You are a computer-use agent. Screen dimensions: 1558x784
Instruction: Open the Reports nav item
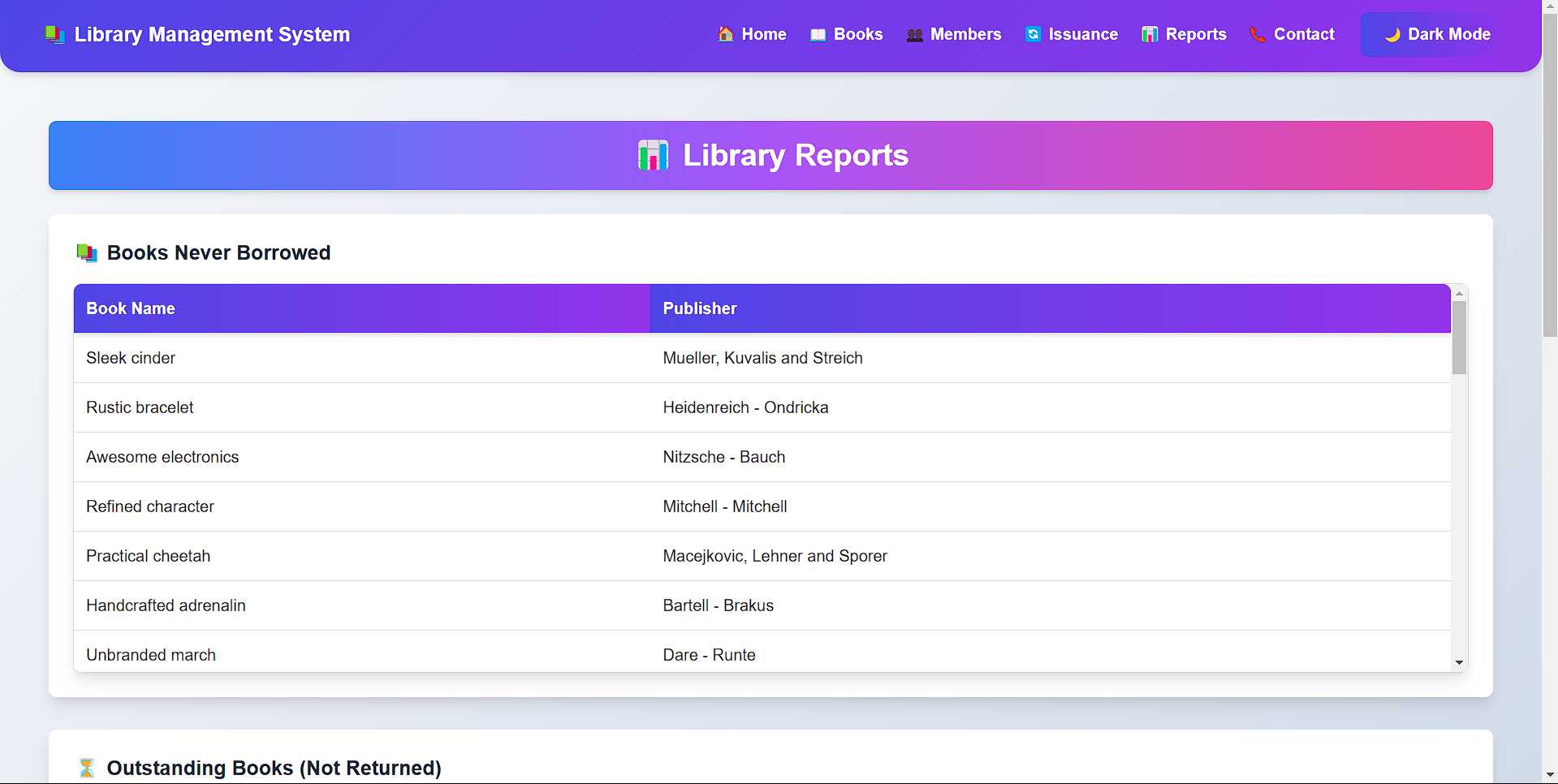click(1184, 34)
